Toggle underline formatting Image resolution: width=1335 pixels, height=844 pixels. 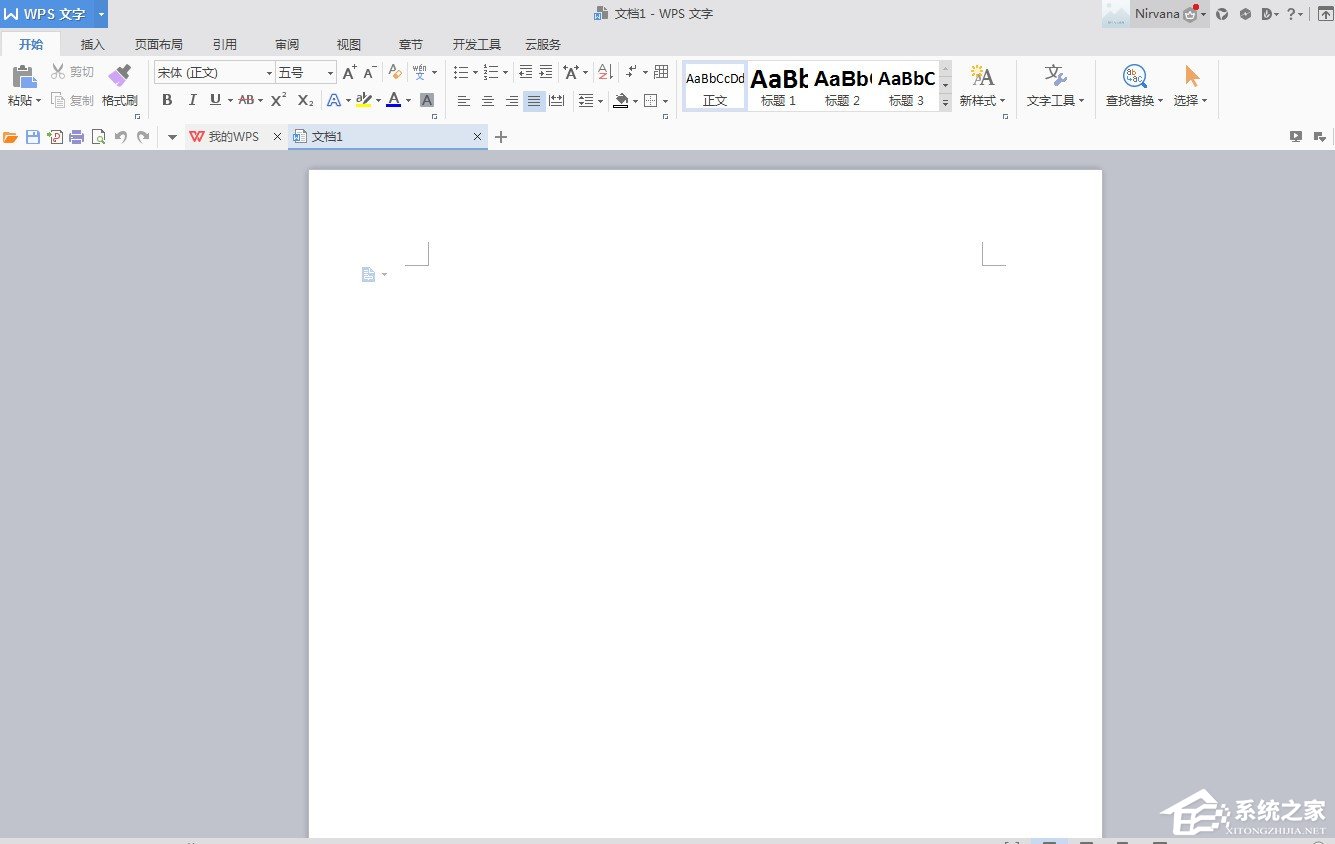tap(215, 100)
